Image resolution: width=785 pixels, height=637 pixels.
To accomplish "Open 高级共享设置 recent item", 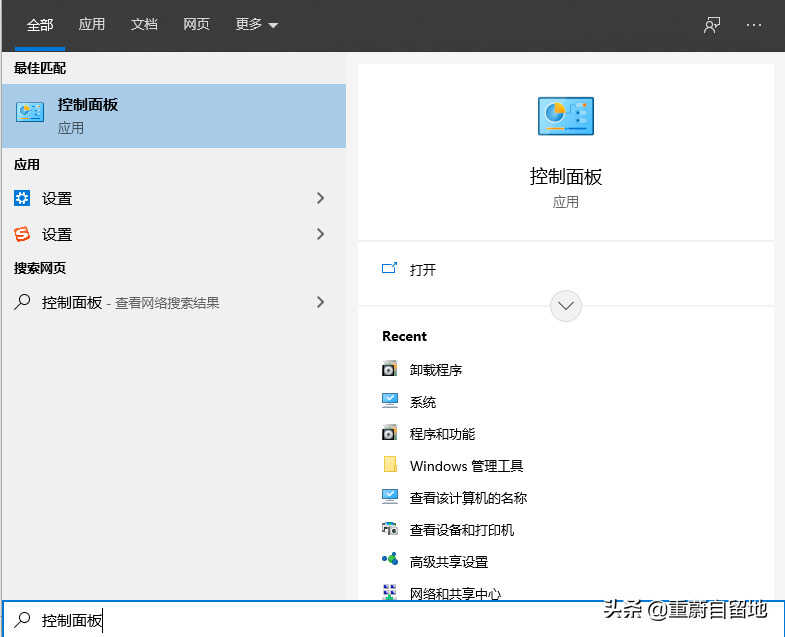I will click(448, 562).
